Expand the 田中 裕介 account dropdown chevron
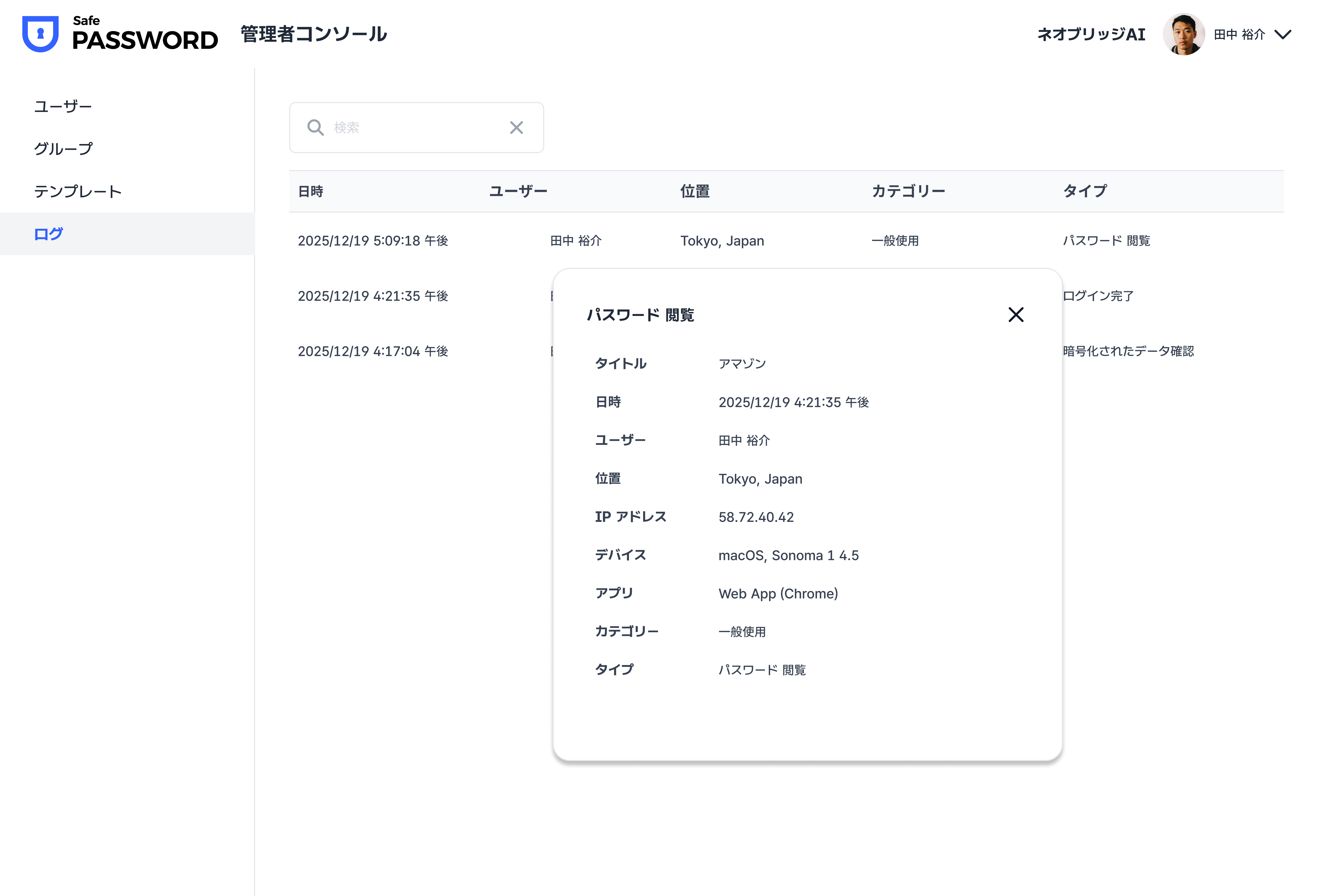1318x896 pixels. 1283,35
